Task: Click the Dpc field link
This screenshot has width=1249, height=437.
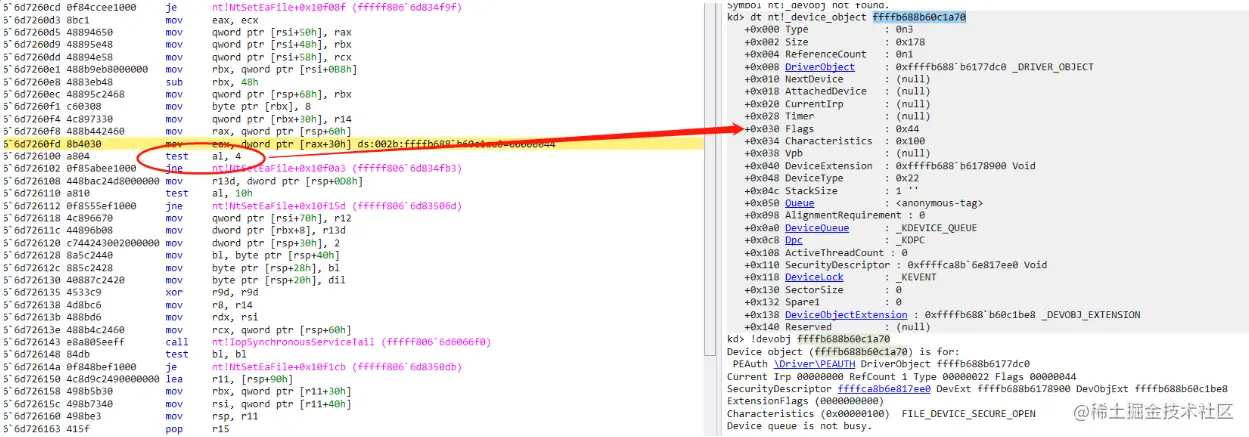Action: point(793,240)
